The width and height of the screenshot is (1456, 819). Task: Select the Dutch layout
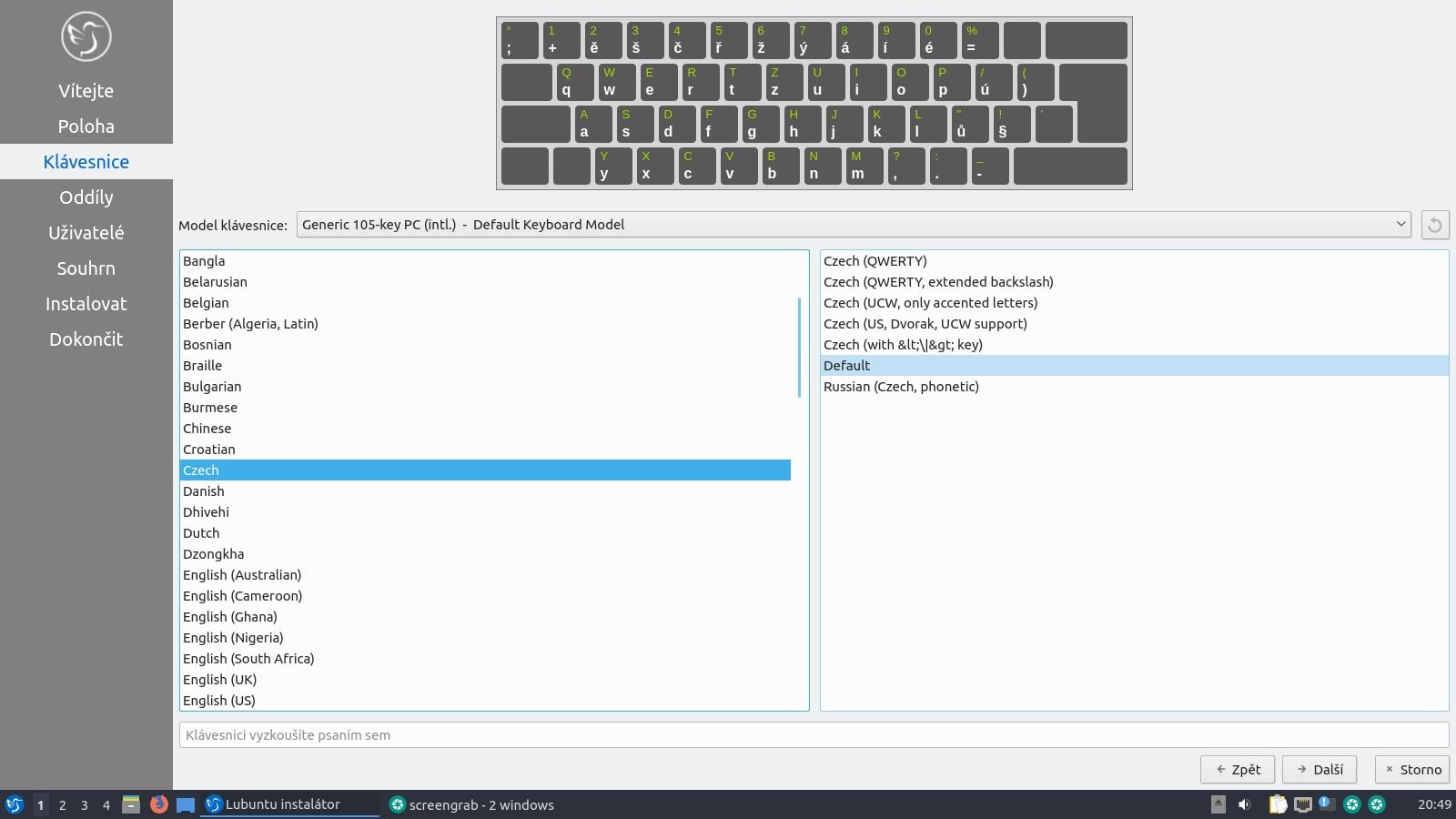pos(485,533)
